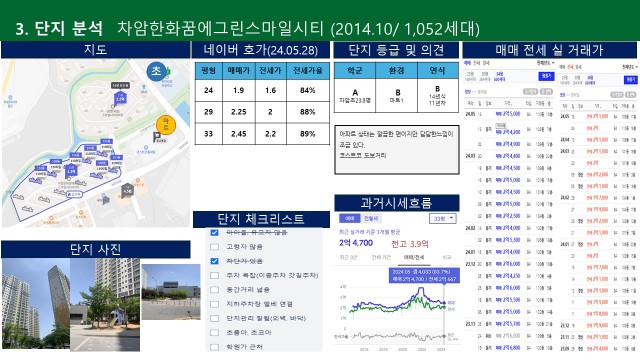Open the 33평 size dropdown on price chart

443,218
